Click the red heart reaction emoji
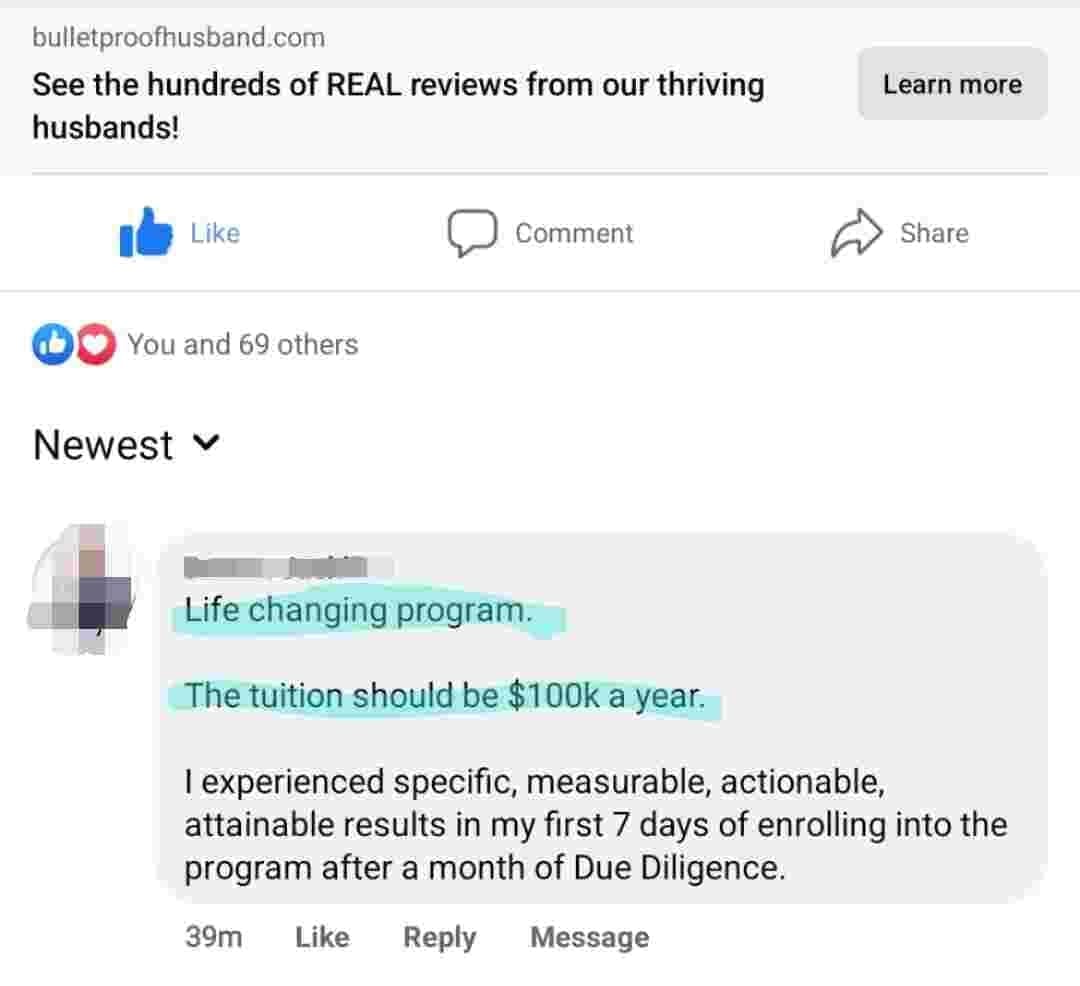This screenshot has height=986, width=1080. pyautogui.click(x=96, y=345)
